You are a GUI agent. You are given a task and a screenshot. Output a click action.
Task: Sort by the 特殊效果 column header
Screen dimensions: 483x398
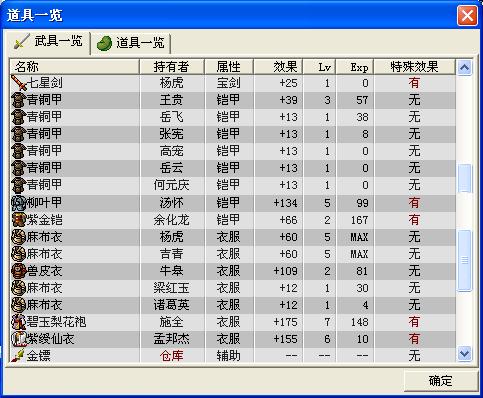coord(414,67)
